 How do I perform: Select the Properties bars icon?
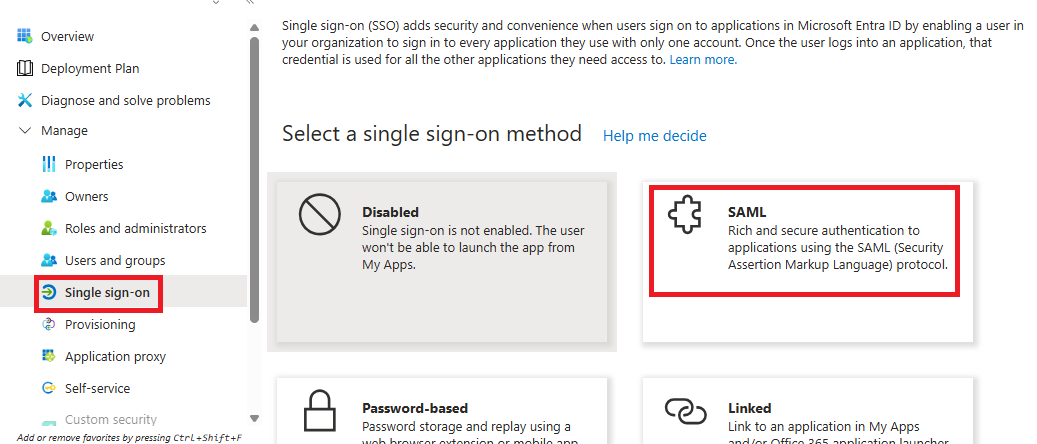(x=48, y=164)
